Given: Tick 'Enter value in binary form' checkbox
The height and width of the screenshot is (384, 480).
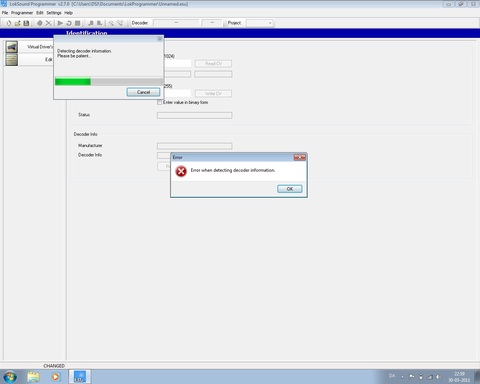Looking at the screenshot, I should point(160,102).
